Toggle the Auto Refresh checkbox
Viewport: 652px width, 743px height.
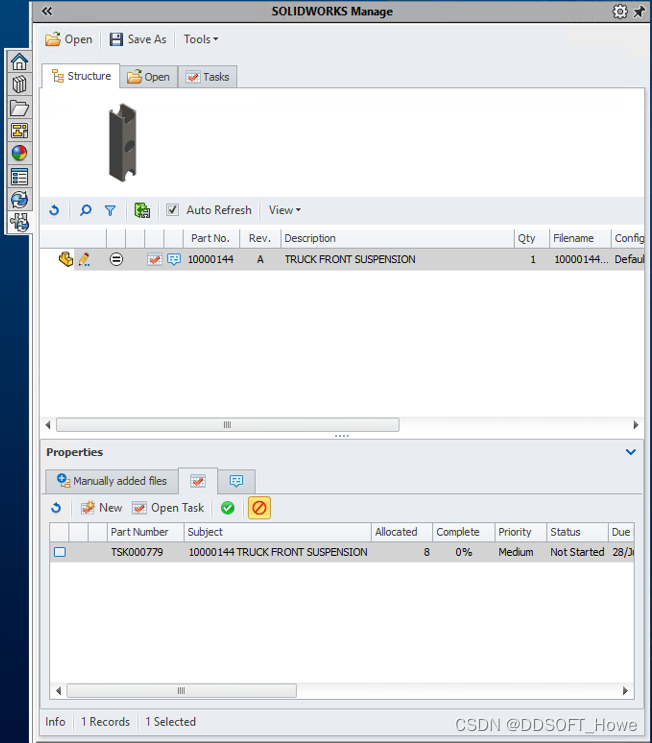172,209
